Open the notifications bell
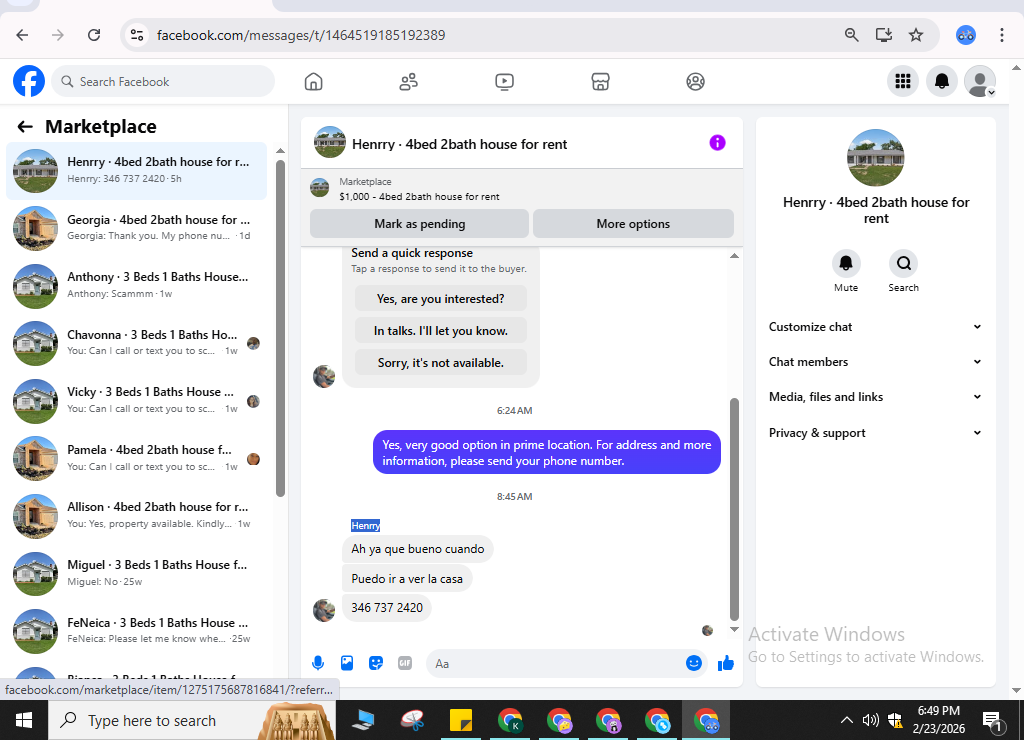Viewport: 1024px width, 740px height. click(942, 81)
